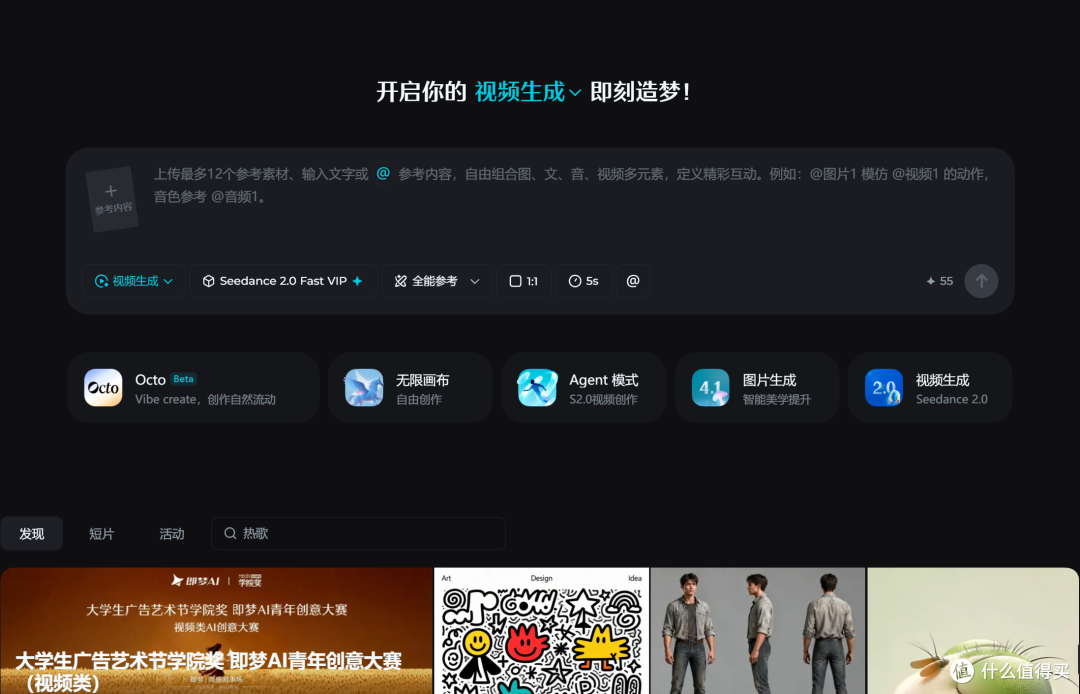Open the Agent 模式 card
The width and height of the screenshot is (1080, 694).
click(x=584, y=388)
